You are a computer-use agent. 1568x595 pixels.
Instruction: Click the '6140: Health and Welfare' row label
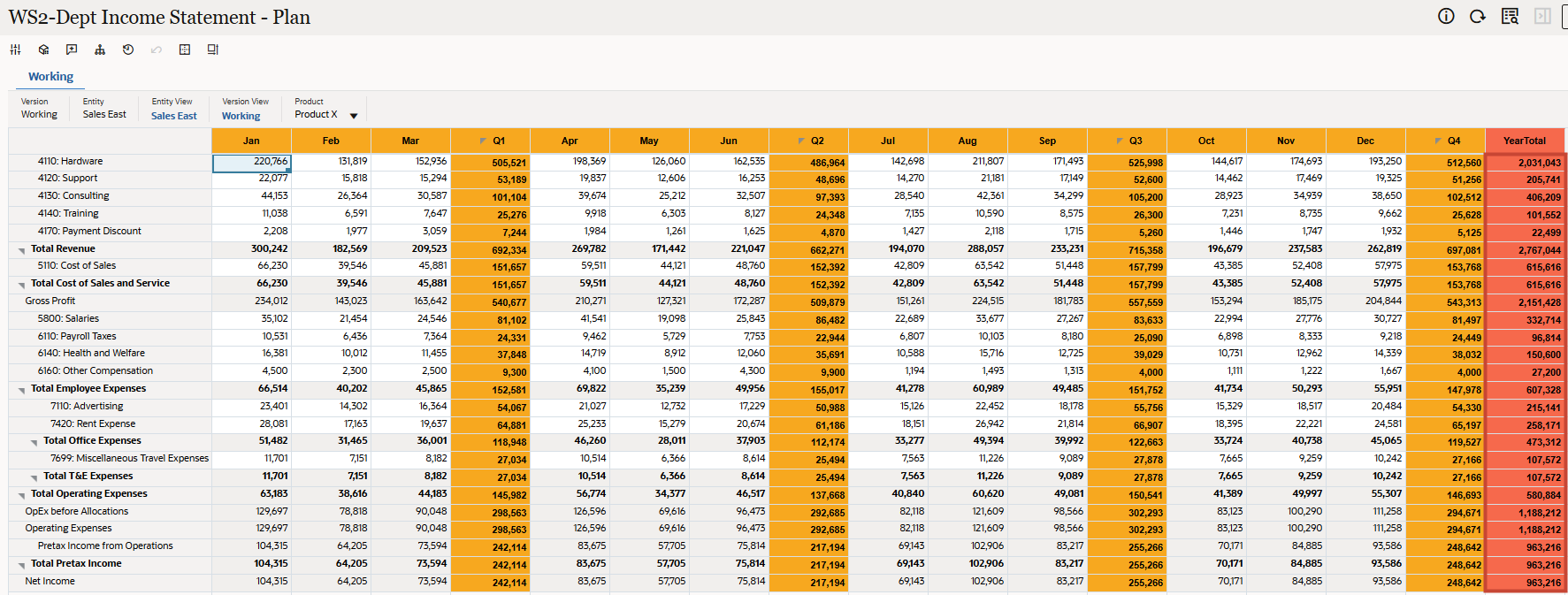tap(91, 353)
